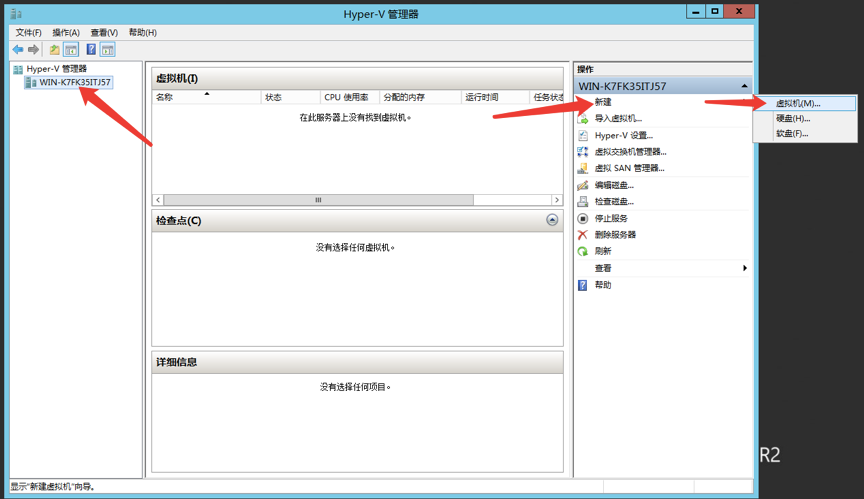
Task: Open Hyper-V 设置... action
Action: point(624,135)
